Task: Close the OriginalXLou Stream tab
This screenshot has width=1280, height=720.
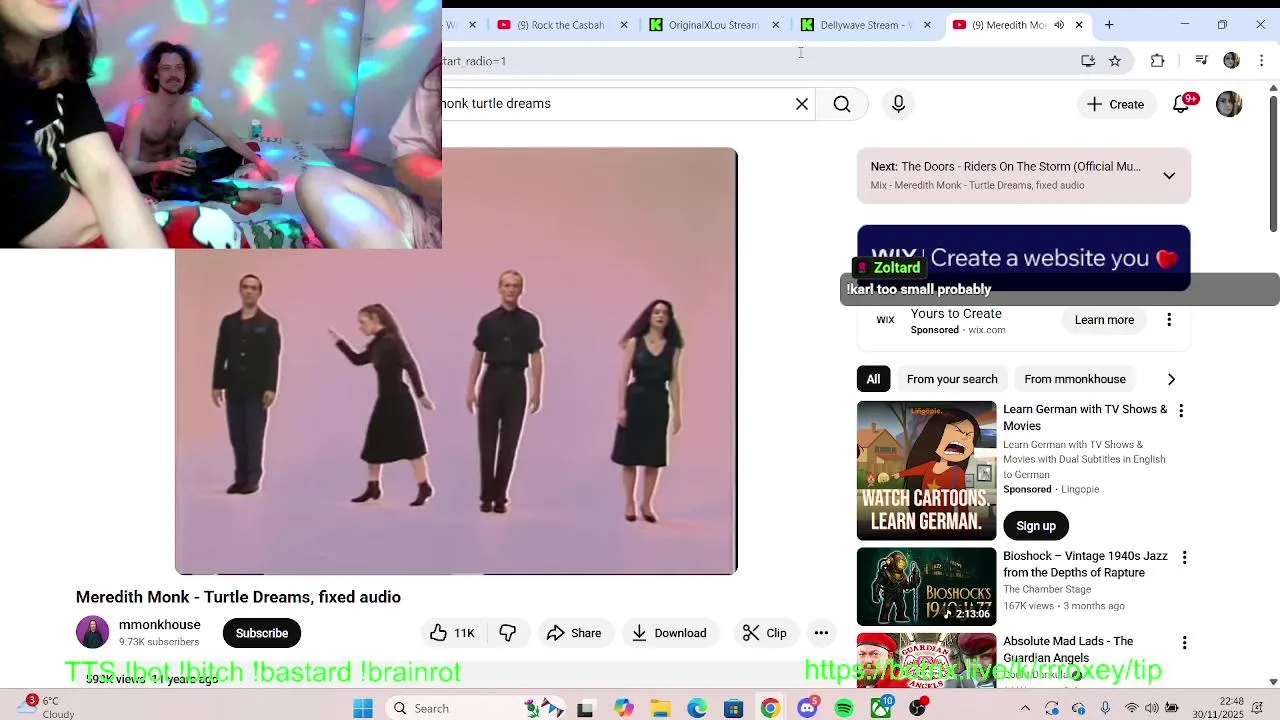Action: click(775, 25)
